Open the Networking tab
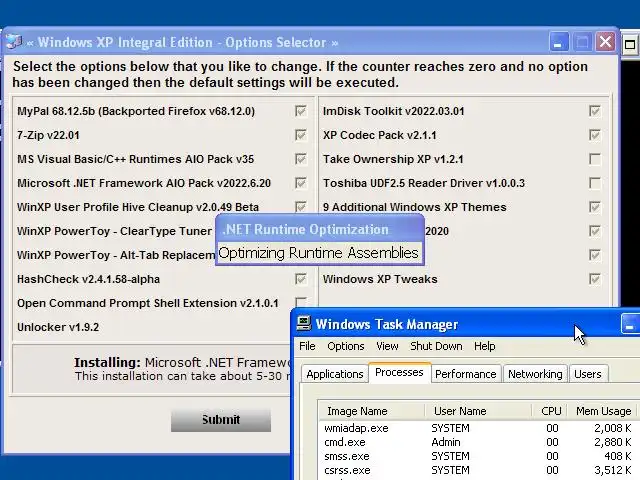The image size is (640, 480). 535,374
